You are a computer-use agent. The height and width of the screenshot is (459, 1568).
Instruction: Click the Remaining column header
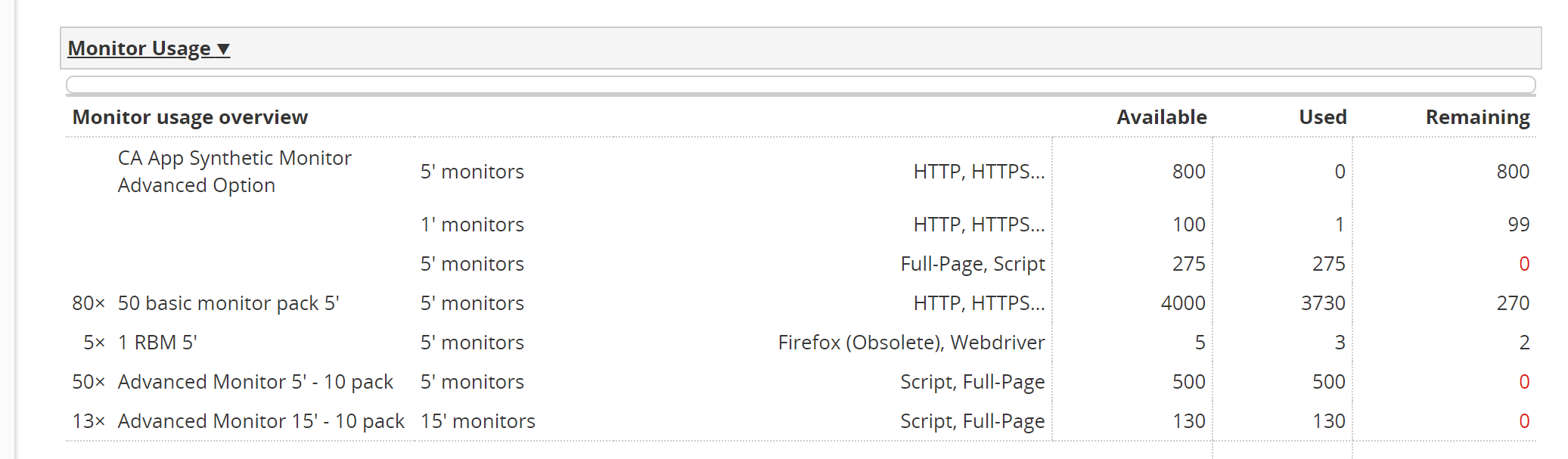click(x=1477, y=117)
